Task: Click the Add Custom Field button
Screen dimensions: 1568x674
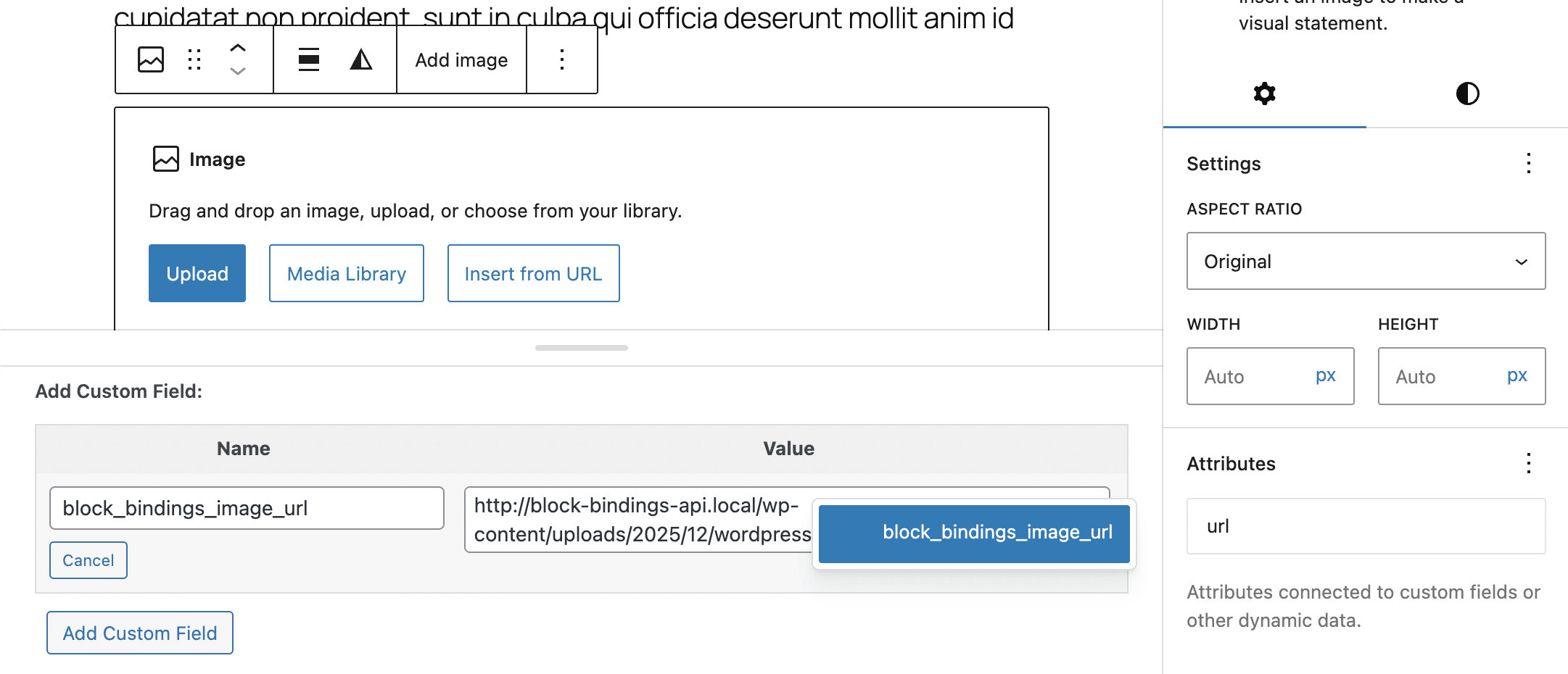Action: click(139, 633)
